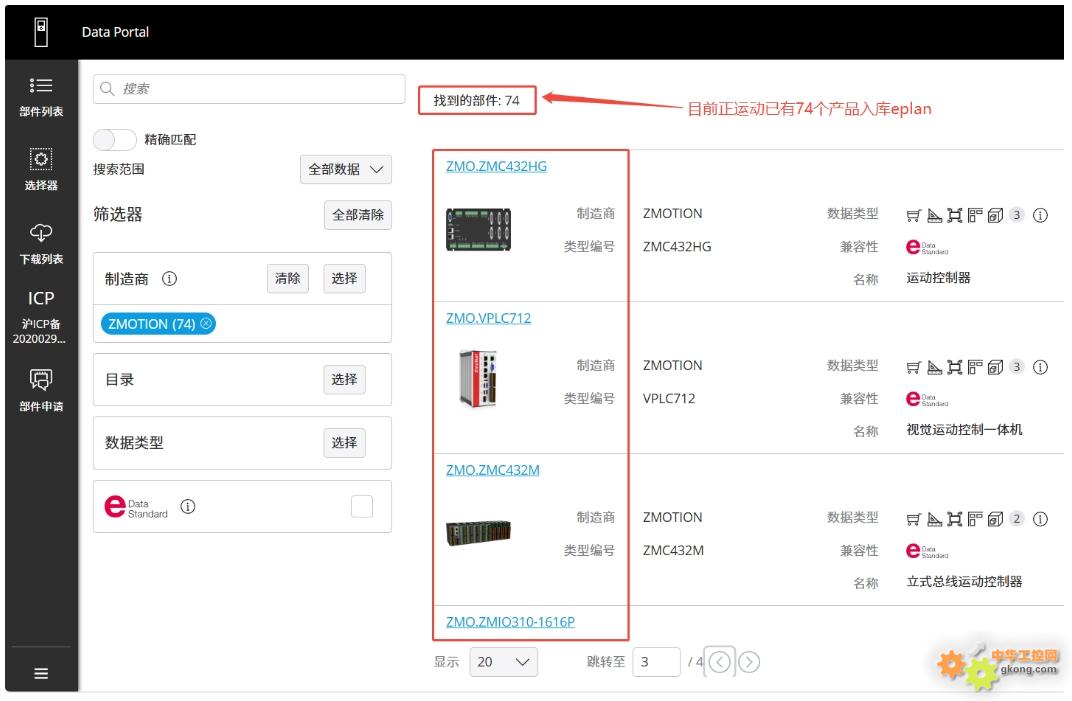Click the VPLC712 product thumbnail
The width and height of the screenshot is (1072, 701).
pyautogui.click(x=478, y=378)
